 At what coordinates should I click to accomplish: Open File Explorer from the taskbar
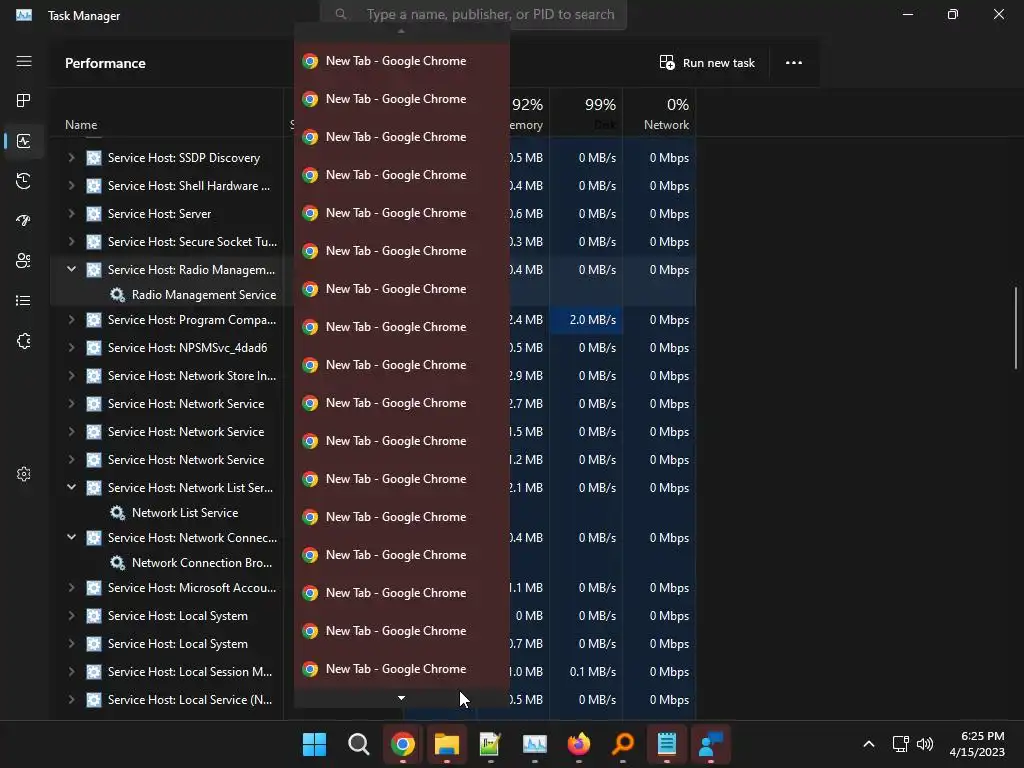point(447,744)
